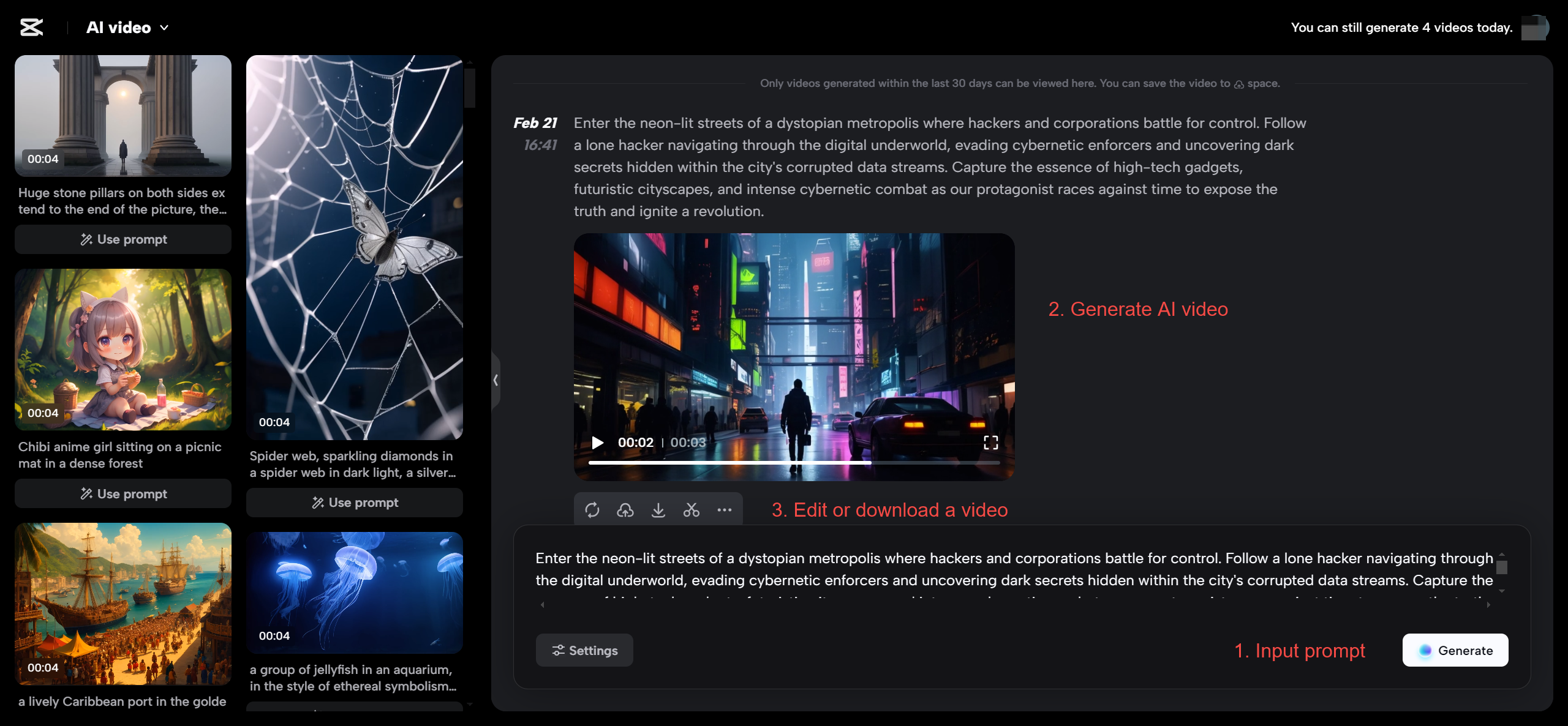The width and height of the screenshot is (1568, 726).
Task: Open the CapCut home logo
Action: [32, 27]
